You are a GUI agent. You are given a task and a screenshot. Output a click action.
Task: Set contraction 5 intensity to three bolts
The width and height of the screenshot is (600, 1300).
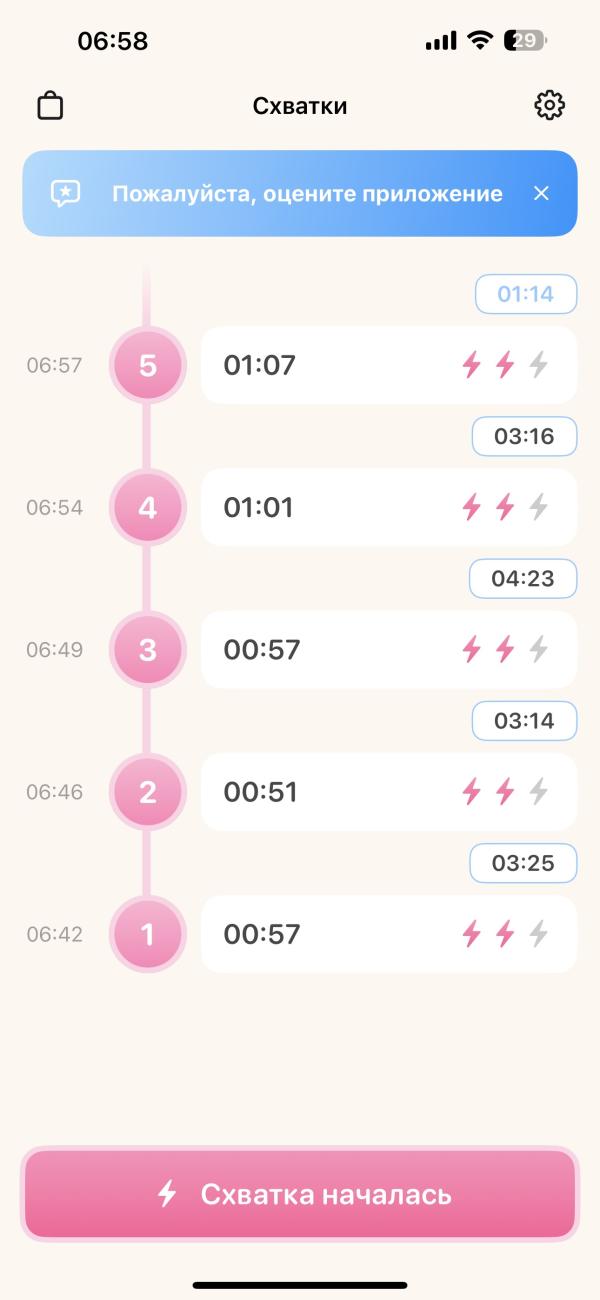point(539,365)
